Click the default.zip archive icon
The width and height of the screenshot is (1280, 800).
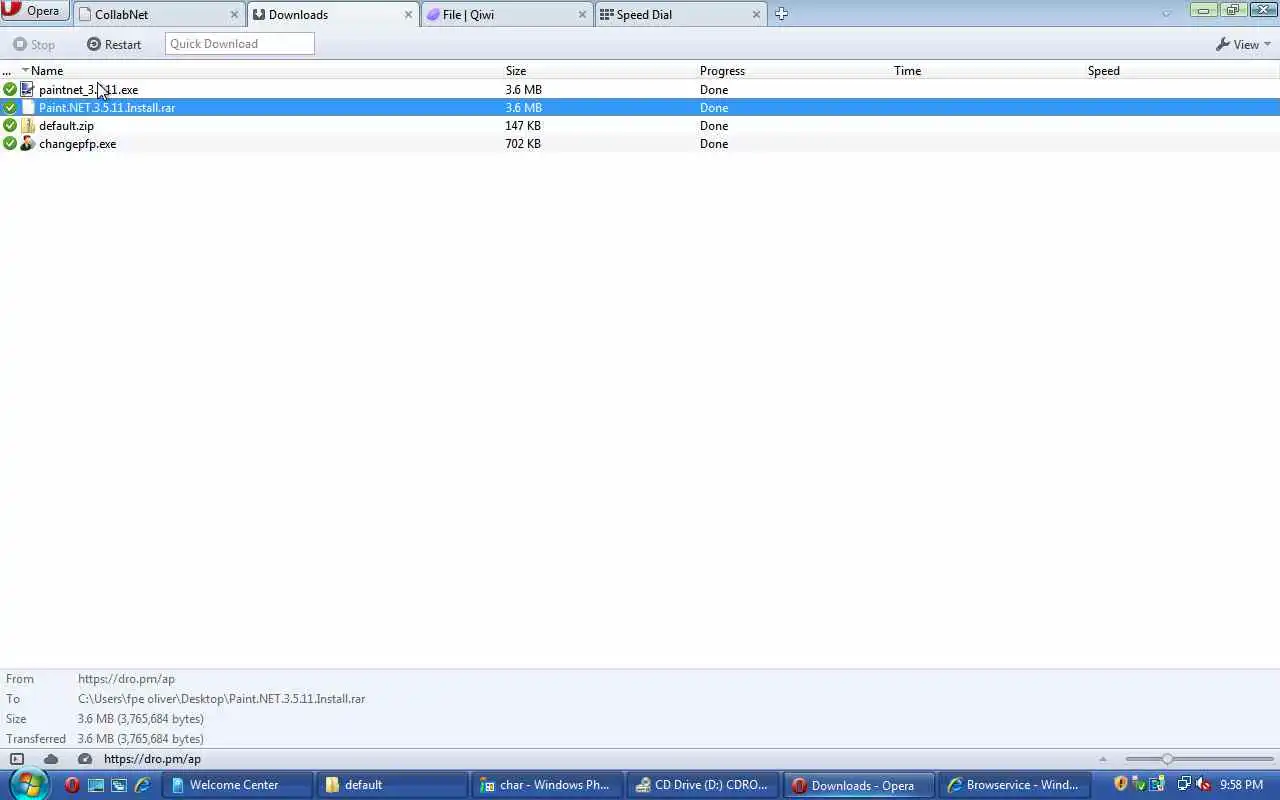point(28,126)
